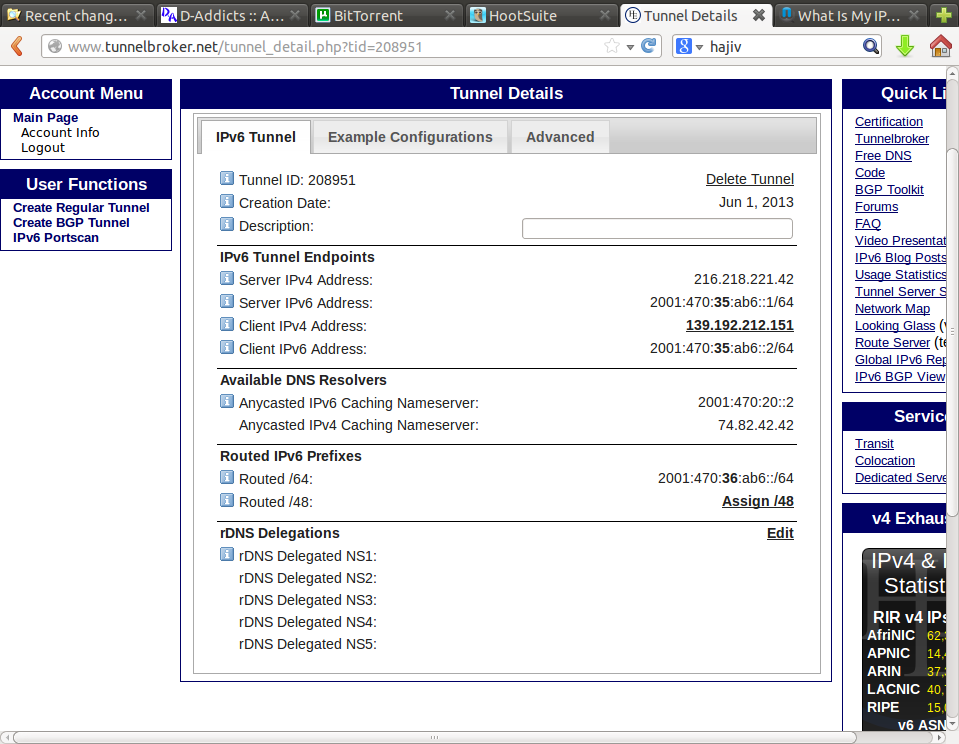959x744 pixels.
Task: Switch to the Example Configurations tab
Action: [x=410, y=137]
